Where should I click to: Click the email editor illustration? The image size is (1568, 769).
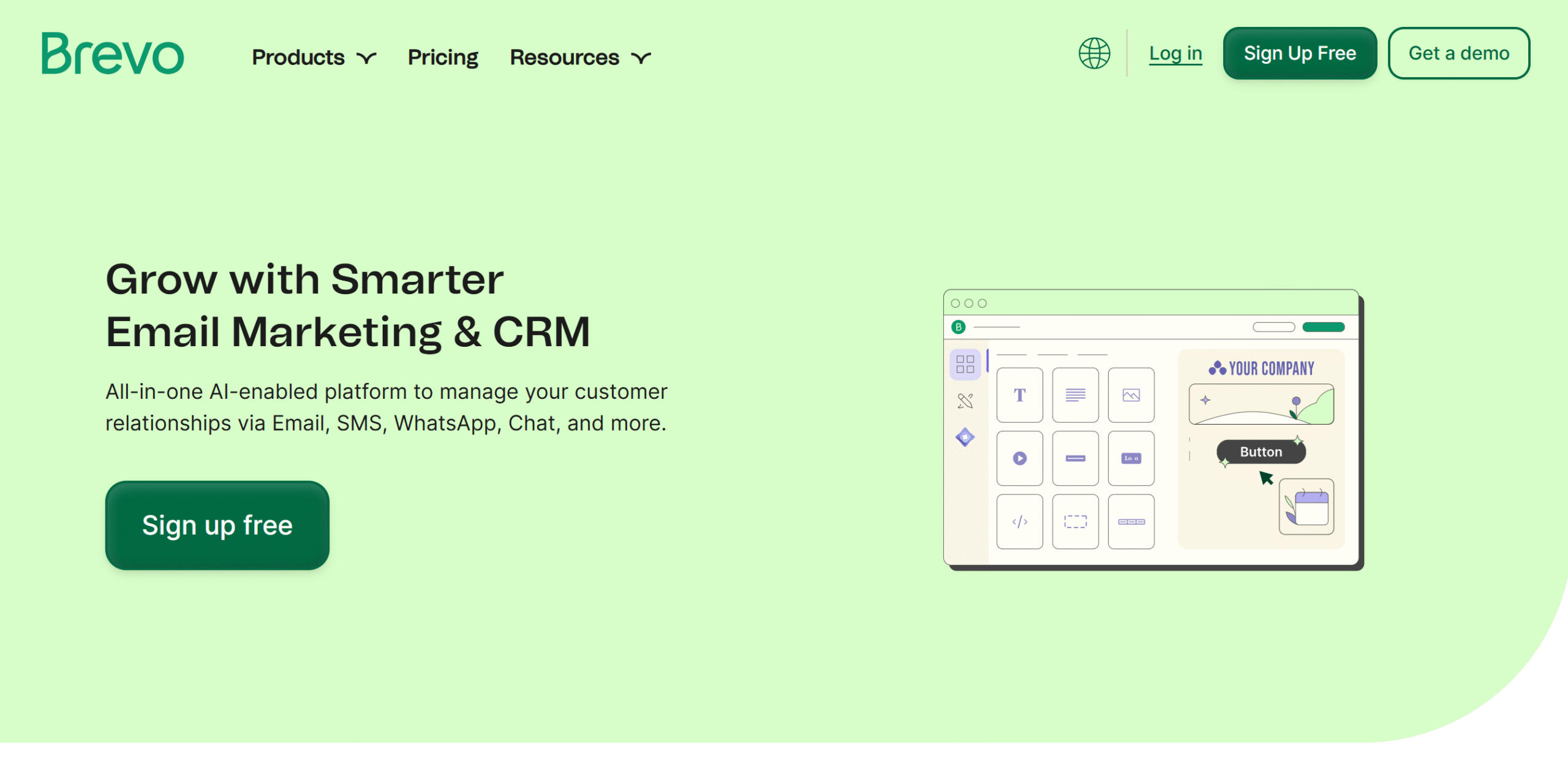tap(1153, 430)
